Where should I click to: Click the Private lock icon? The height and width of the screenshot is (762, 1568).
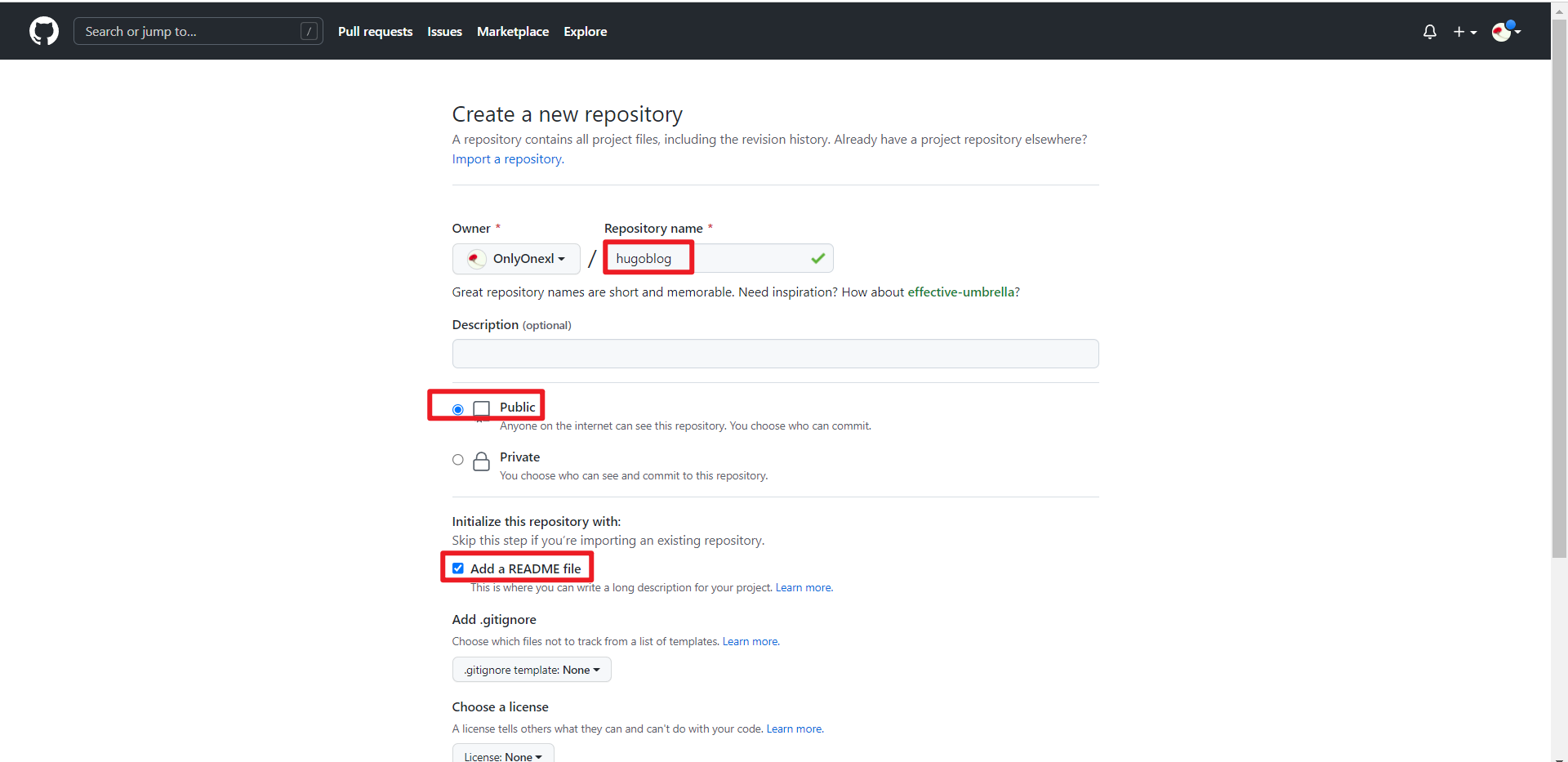(482, 461)
